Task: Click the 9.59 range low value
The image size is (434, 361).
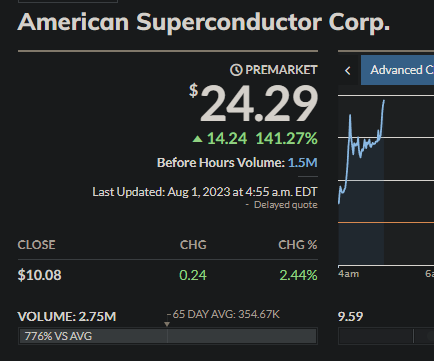Action: tap(350, 317)
